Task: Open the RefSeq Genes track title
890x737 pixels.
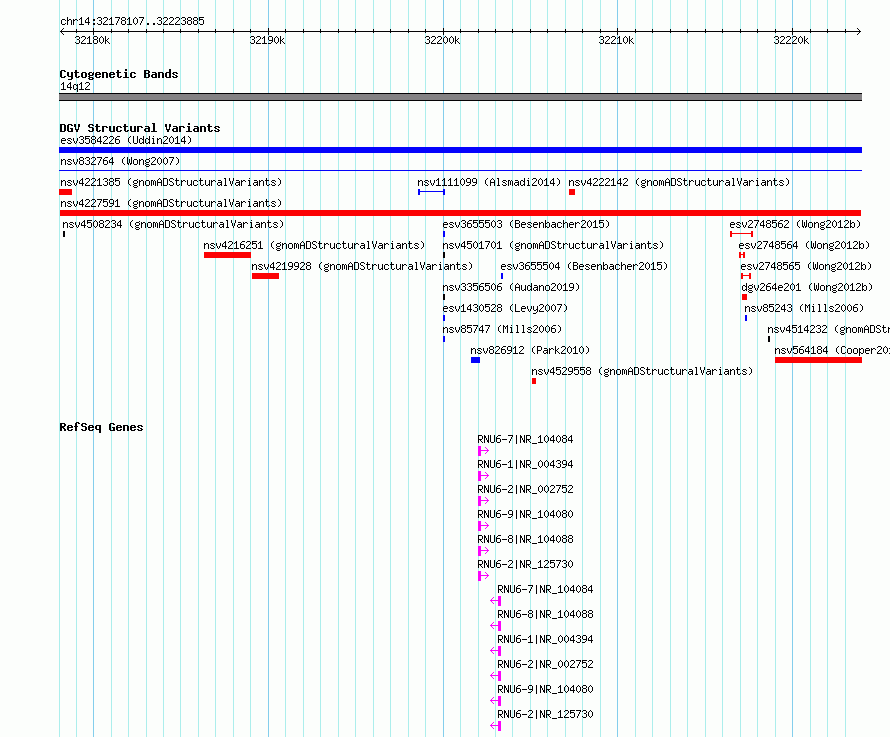Action: coord(101,427)
